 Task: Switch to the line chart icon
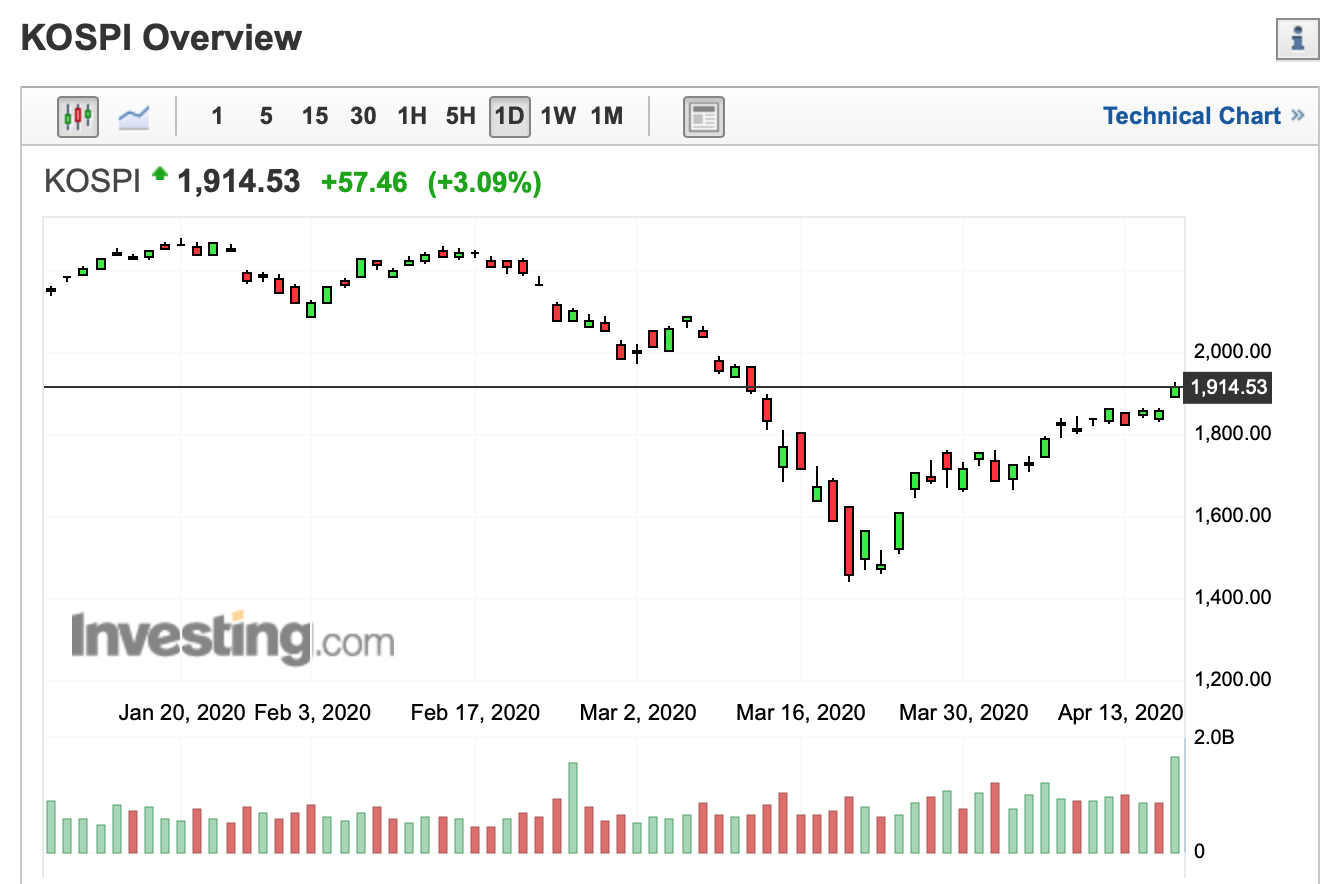pyautogui.click(x=133, y=117)
